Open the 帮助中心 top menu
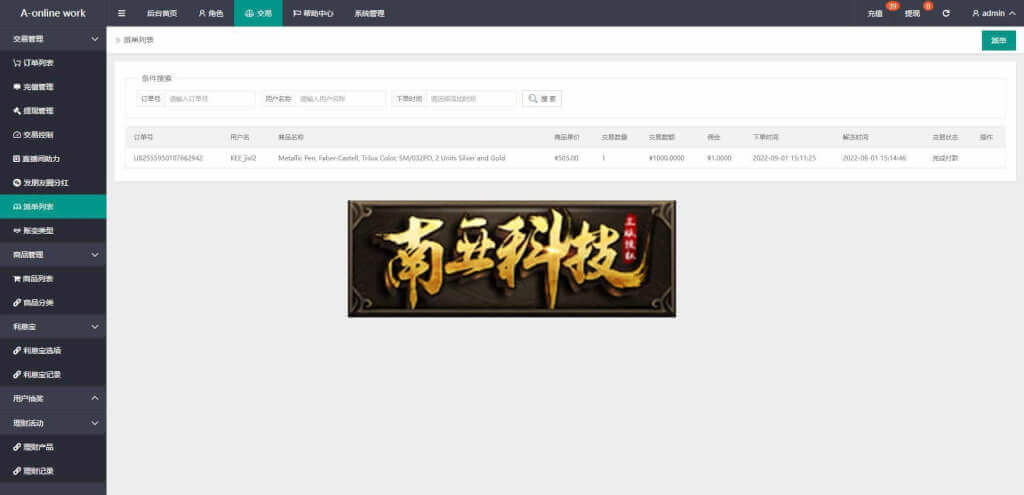 pos(313,13)
